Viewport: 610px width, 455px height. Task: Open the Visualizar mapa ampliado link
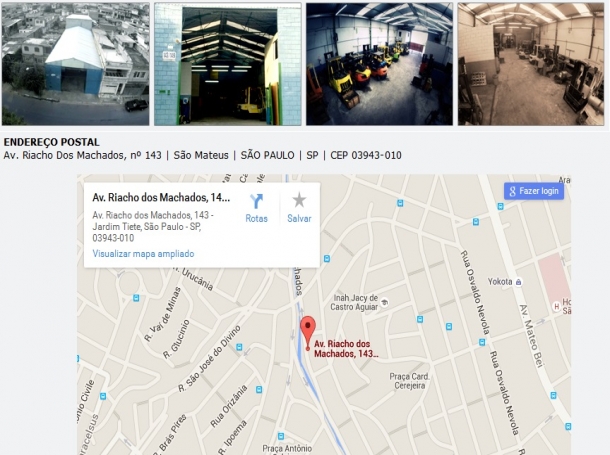[143, 254]
